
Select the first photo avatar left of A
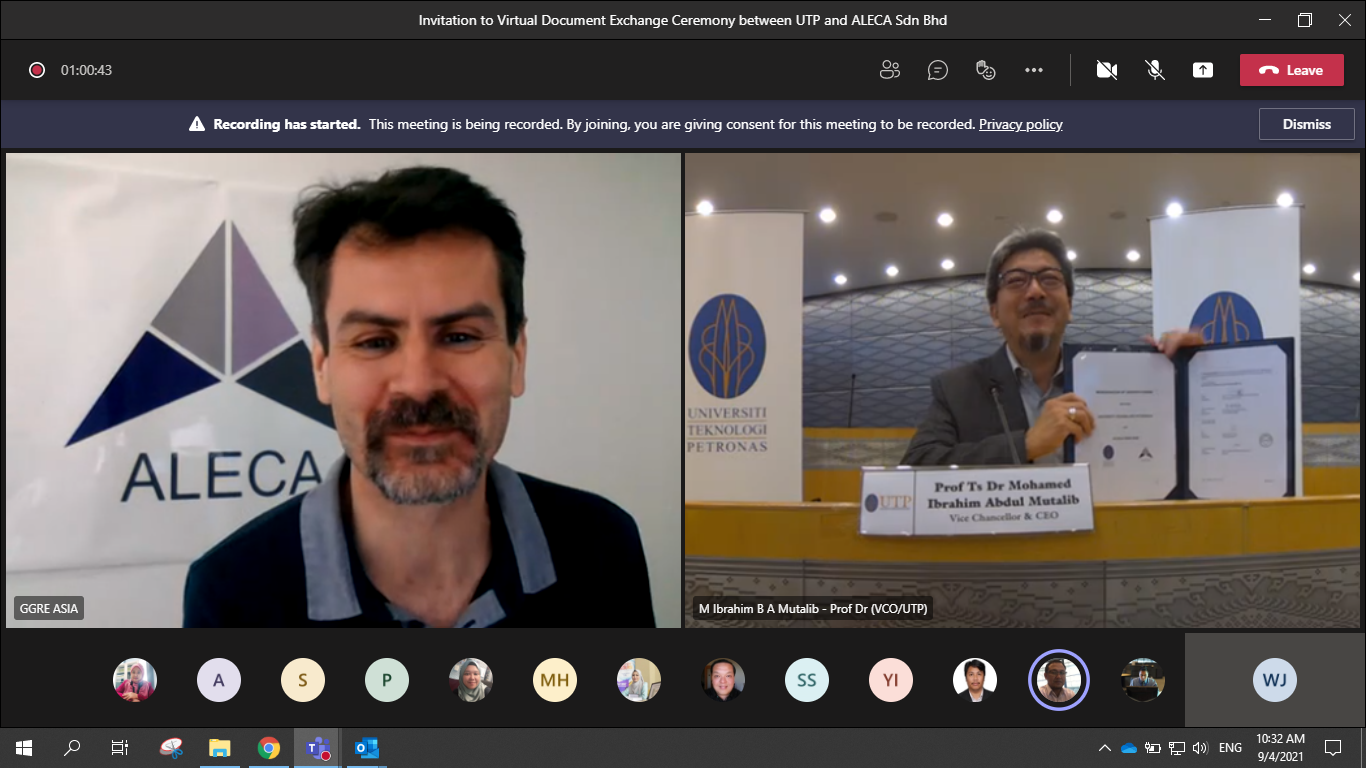(x=135, y=680)
